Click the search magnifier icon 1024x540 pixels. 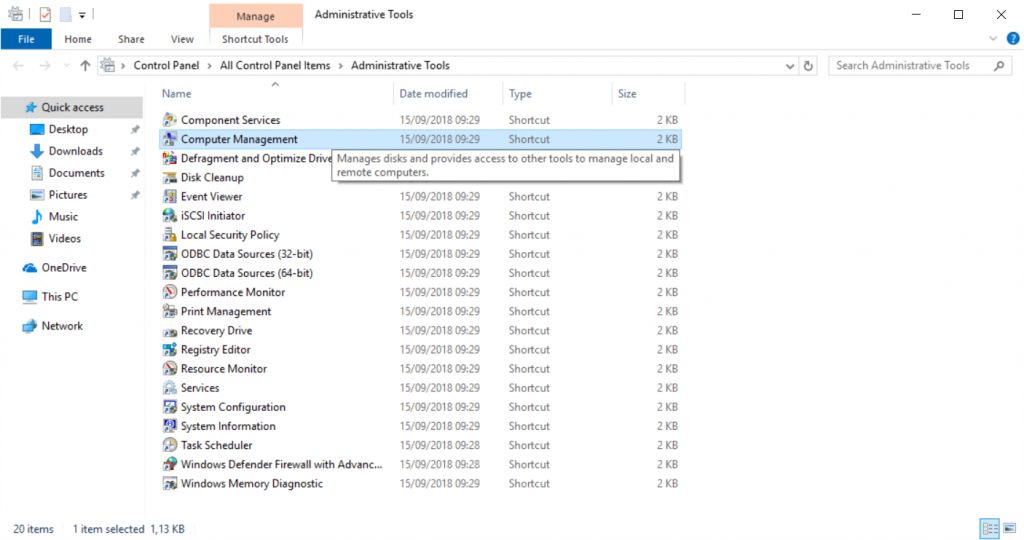(x=999, y=65)
